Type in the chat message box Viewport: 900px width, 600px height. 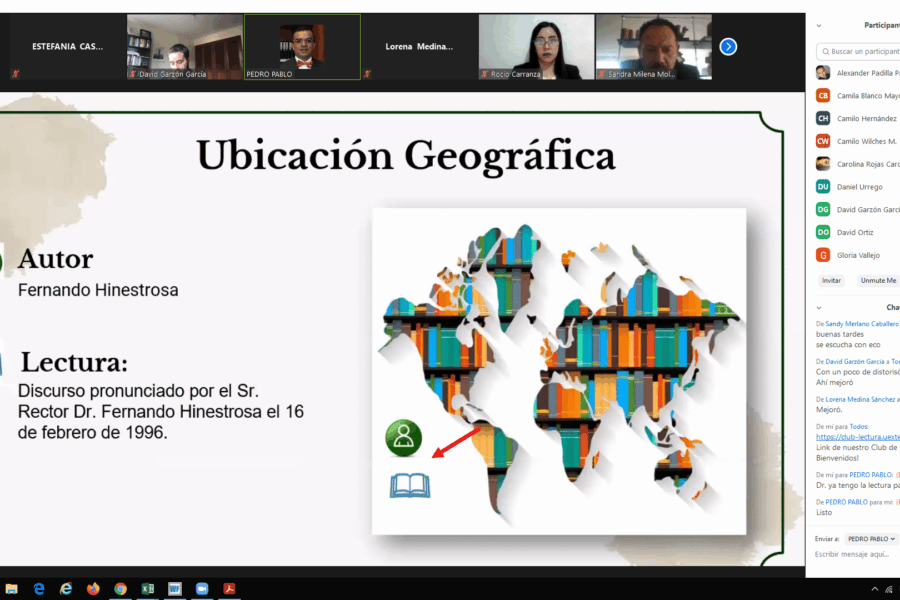855,554
